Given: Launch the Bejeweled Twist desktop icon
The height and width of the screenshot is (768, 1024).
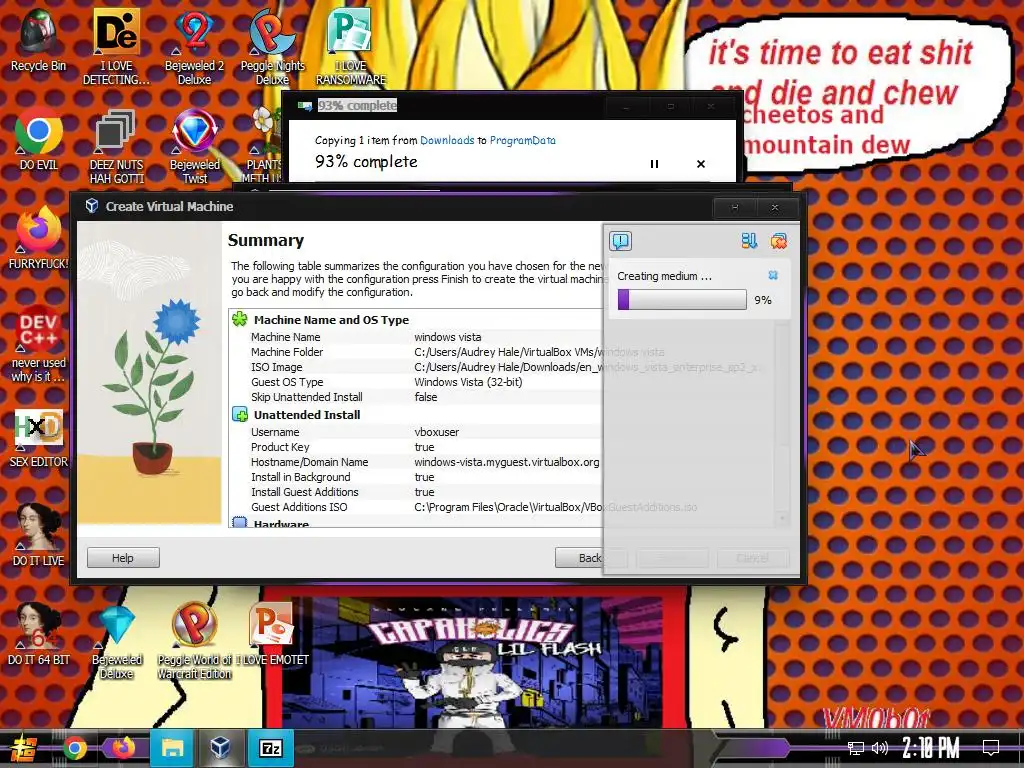Looking at the screenshot, I should [194, 146].
